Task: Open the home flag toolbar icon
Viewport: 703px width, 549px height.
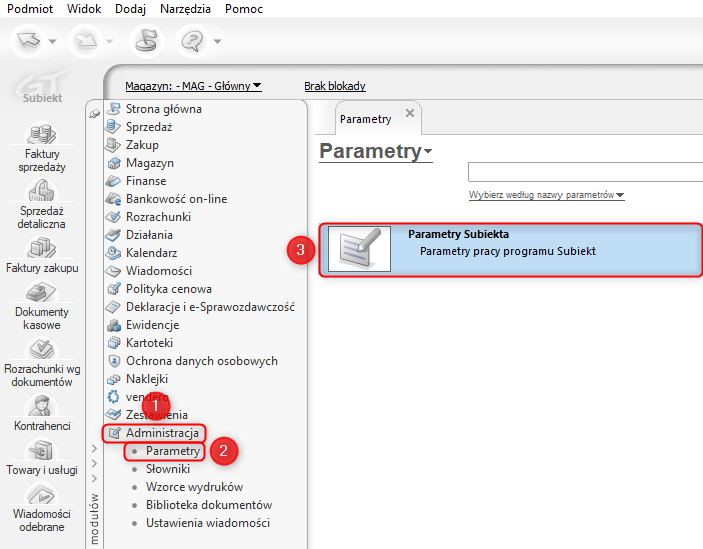Action: [147, 41]
